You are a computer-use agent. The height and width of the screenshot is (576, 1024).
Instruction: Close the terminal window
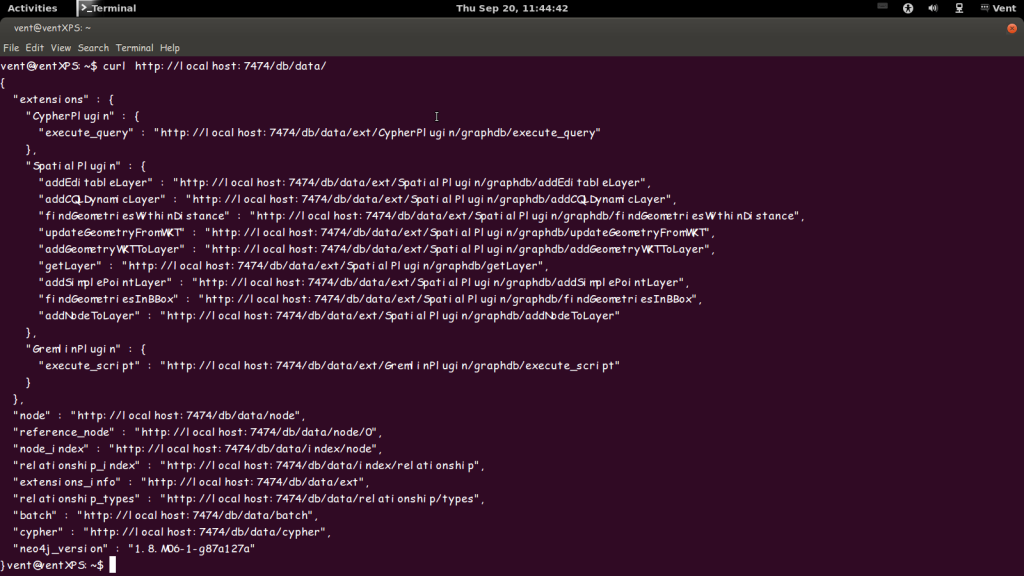click(x=1012, y=28)
